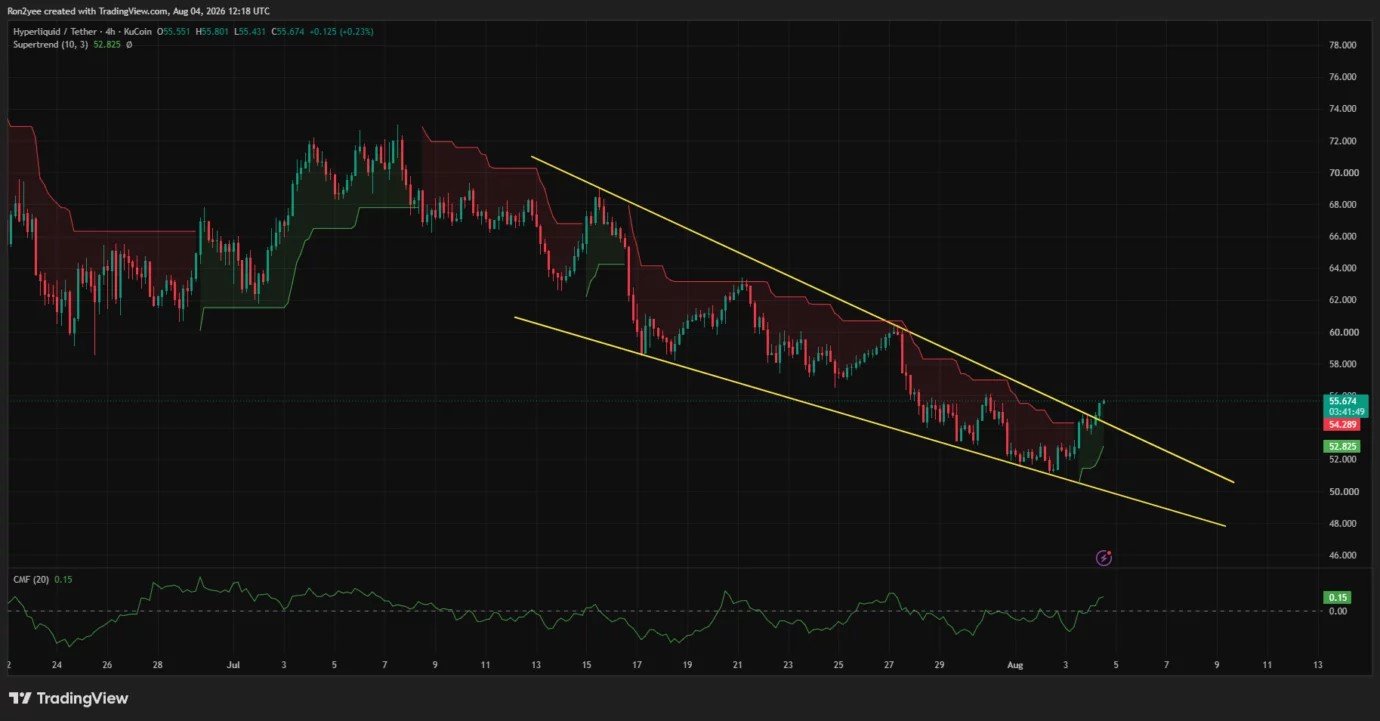Click the Aug label on the date axis
Screen dimensions: 1380x721
click(1015, 664)
